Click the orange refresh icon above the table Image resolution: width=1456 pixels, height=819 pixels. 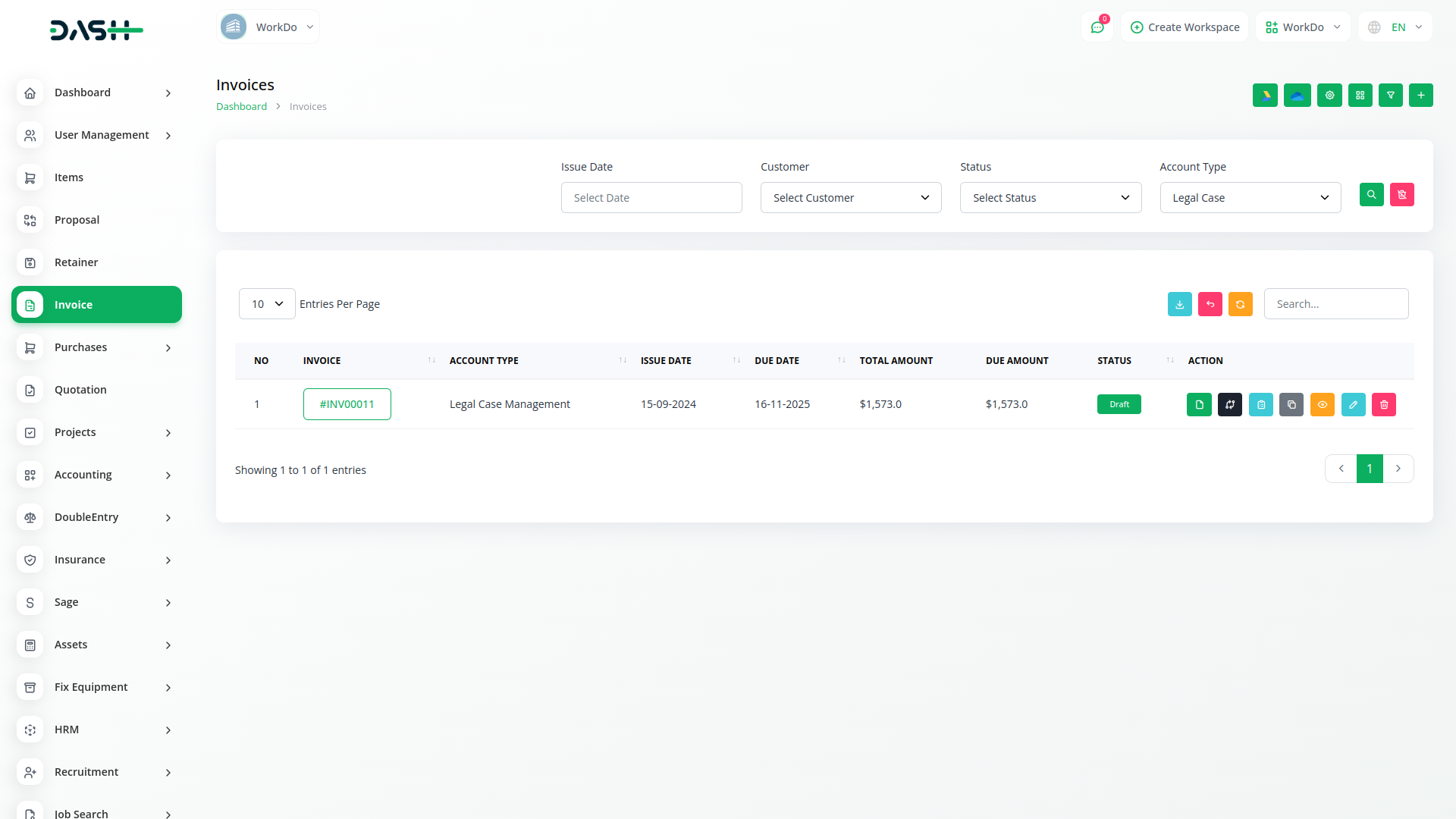click(x=1240, y=304)
